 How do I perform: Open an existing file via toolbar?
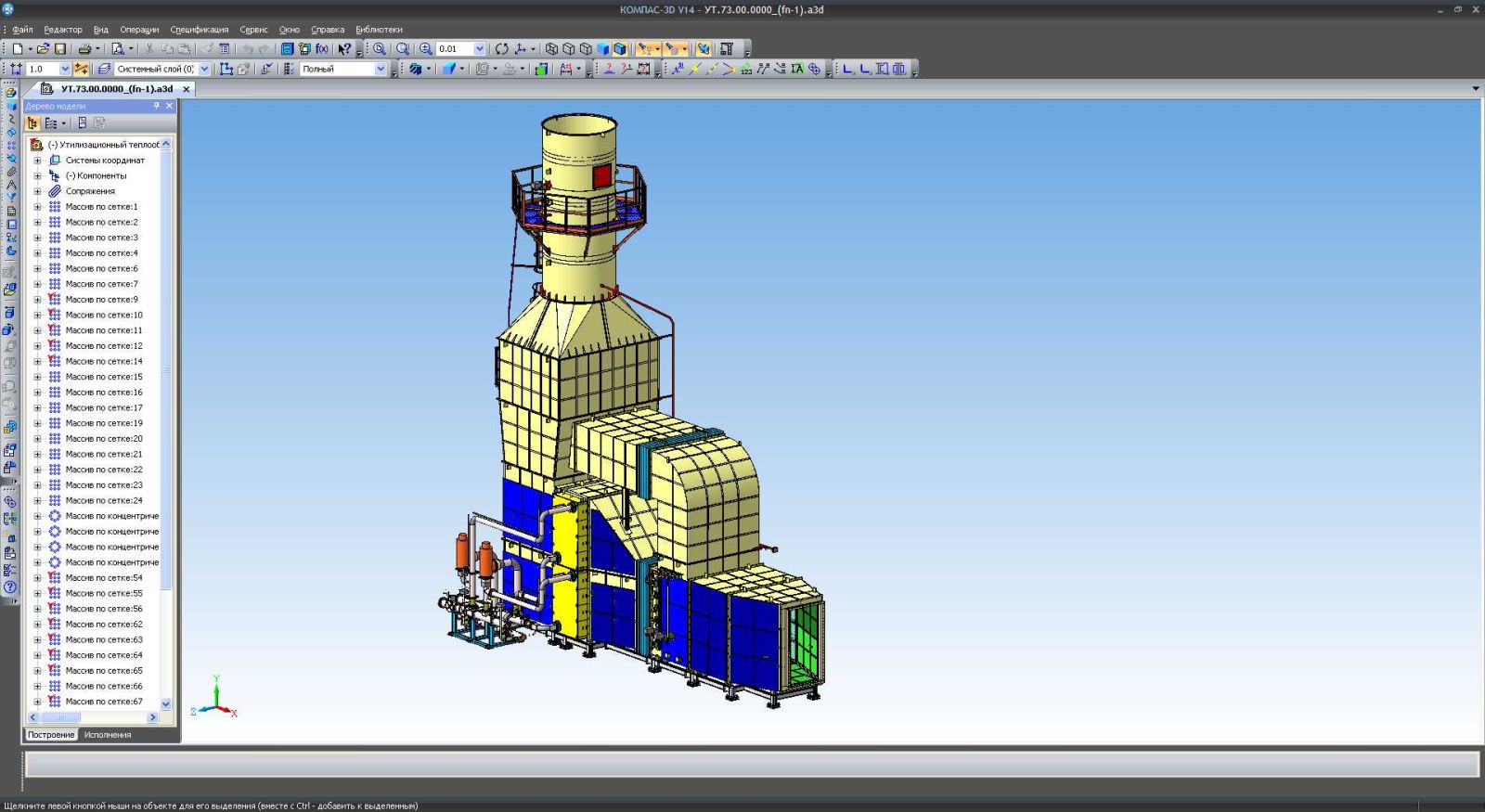pos(43,49)
